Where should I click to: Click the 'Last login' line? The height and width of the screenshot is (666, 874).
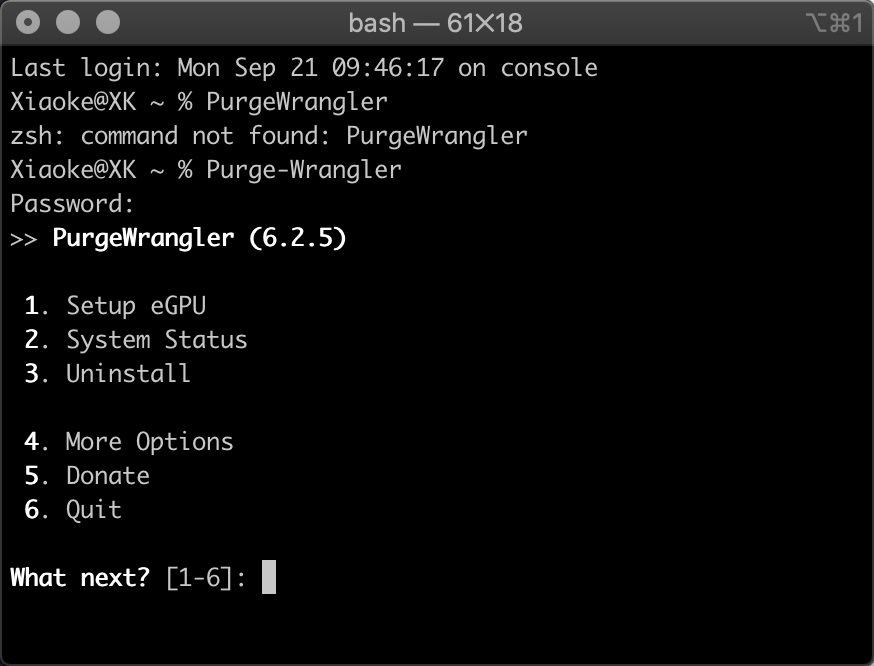(304, 68)
